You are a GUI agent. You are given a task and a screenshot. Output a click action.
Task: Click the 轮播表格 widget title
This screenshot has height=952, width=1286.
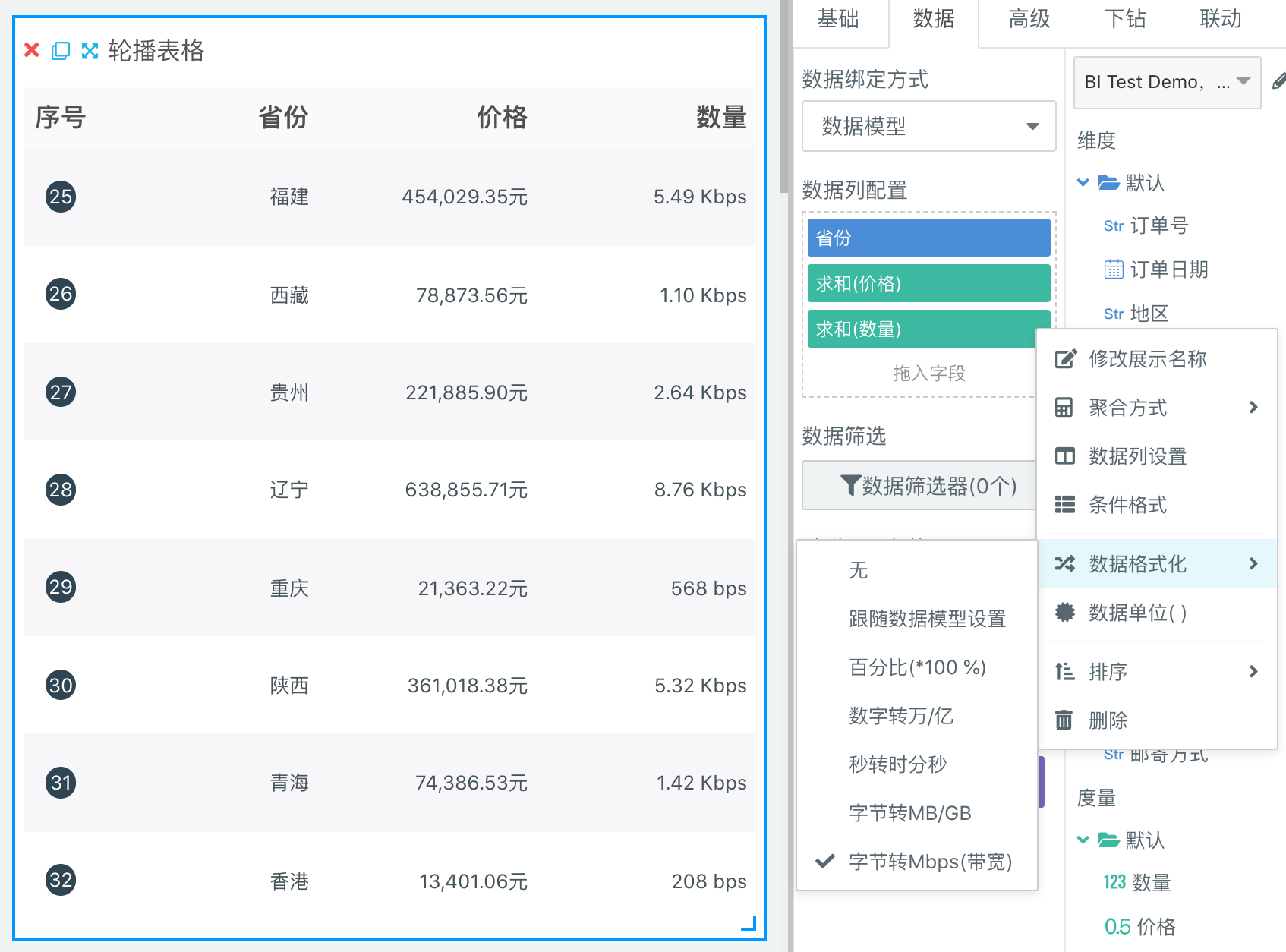coord(156,51)
